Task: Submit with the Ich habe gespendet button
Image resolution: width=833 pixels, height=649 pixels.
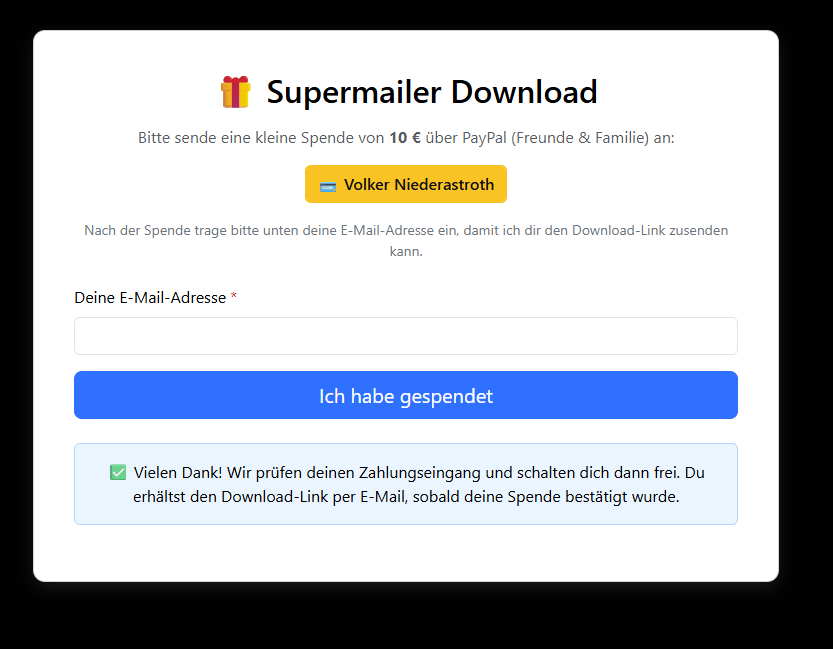Action: coord(406,395)
